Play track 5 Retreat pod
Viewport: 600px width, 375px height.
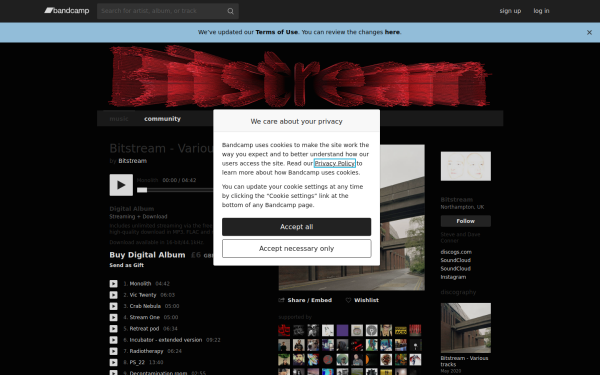tap(114, 329)
